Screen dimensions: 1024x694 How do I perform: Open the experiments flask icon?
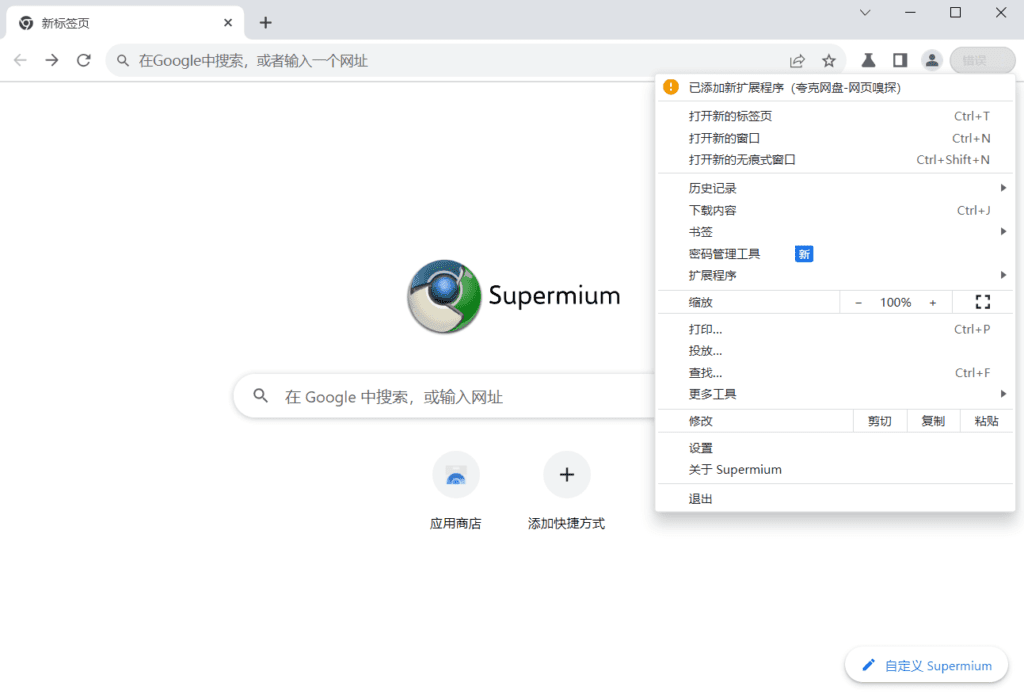pos(868,61)
